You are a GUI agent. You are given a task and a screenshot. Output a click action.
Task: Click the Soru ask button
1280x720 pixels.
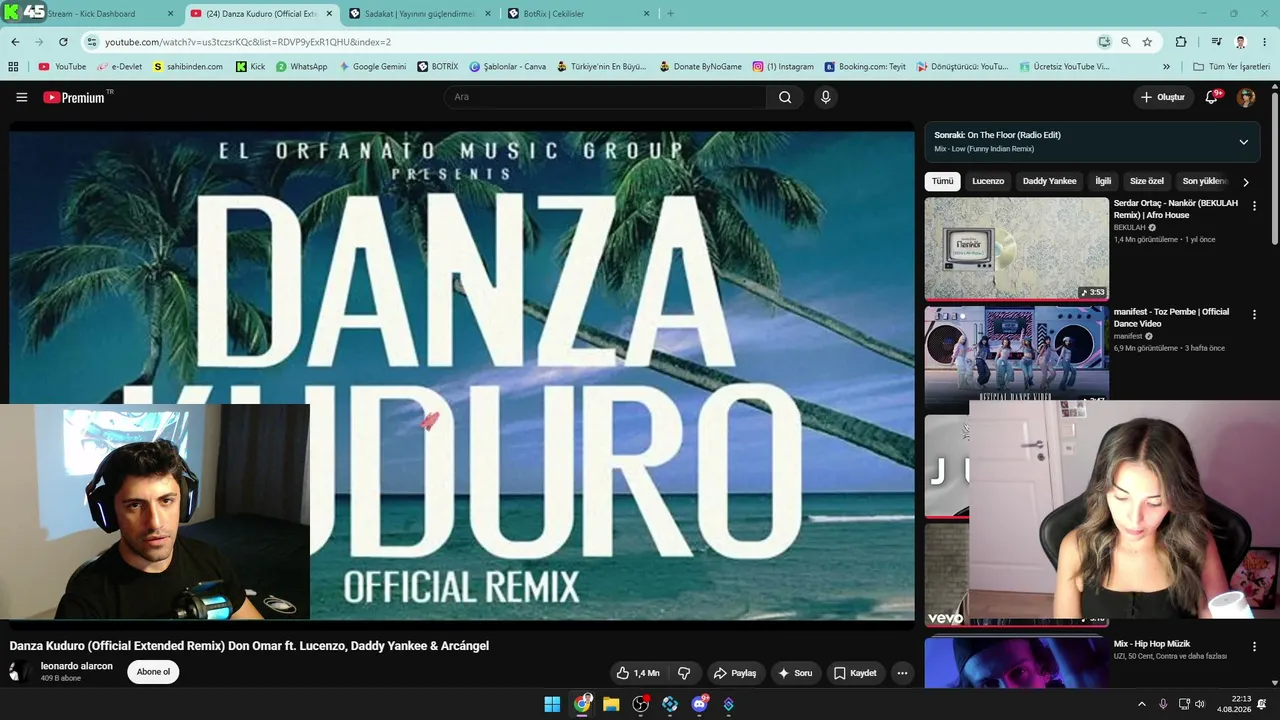coord(795,673)
